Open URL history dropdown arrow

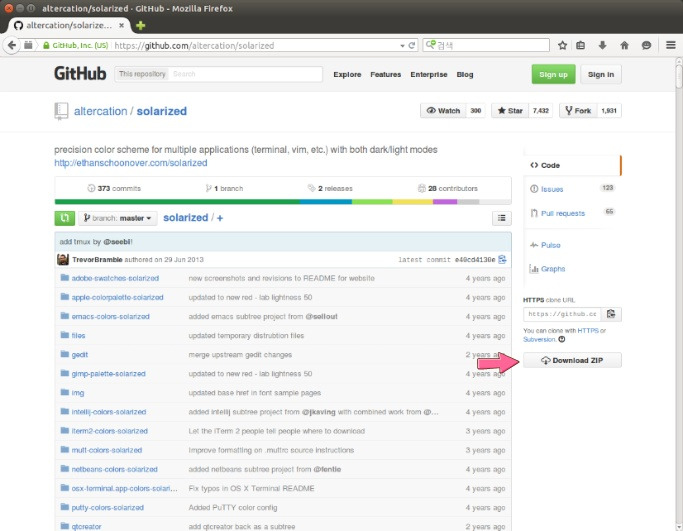coord(402,45)
